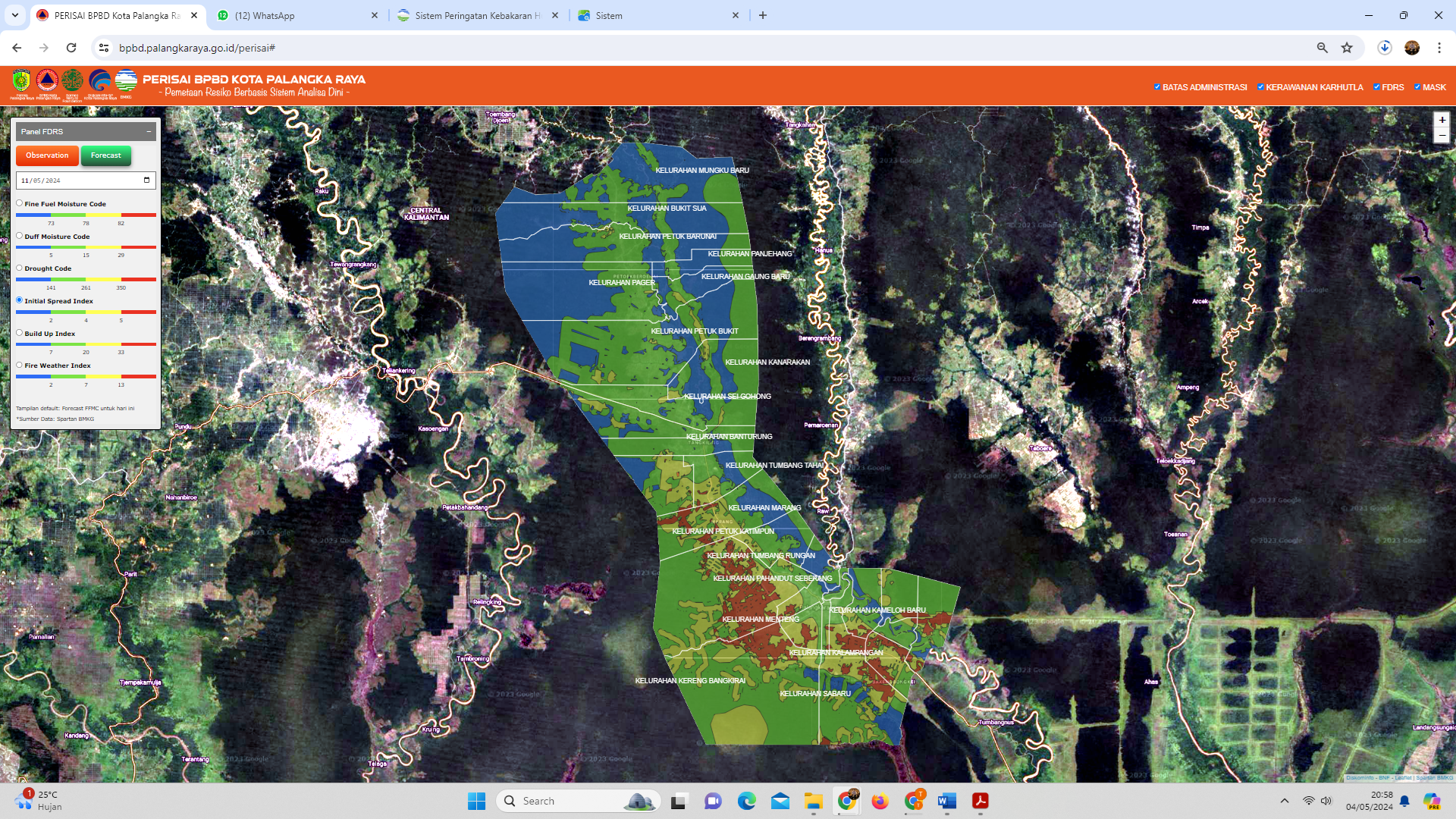Reload the PERISAI page

click(x=71, y=48)
